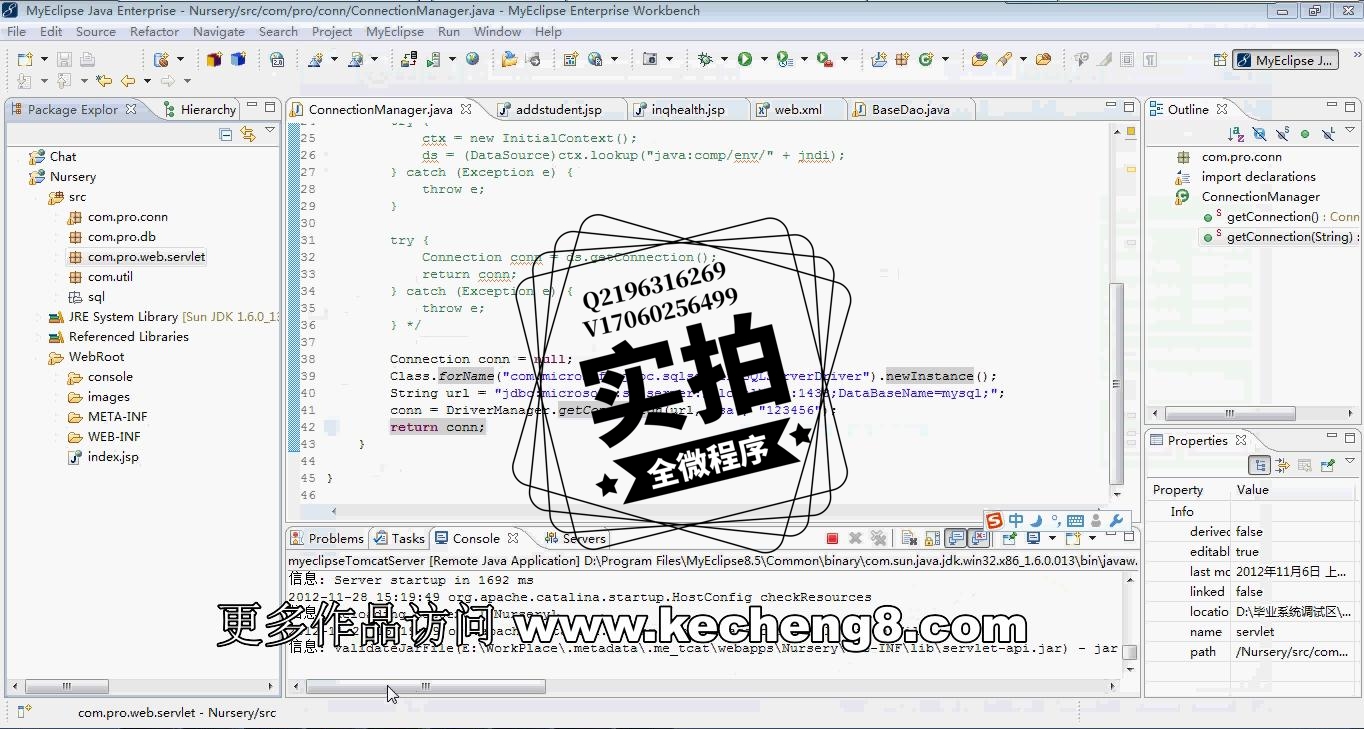Open the Problems view tab

327,538
